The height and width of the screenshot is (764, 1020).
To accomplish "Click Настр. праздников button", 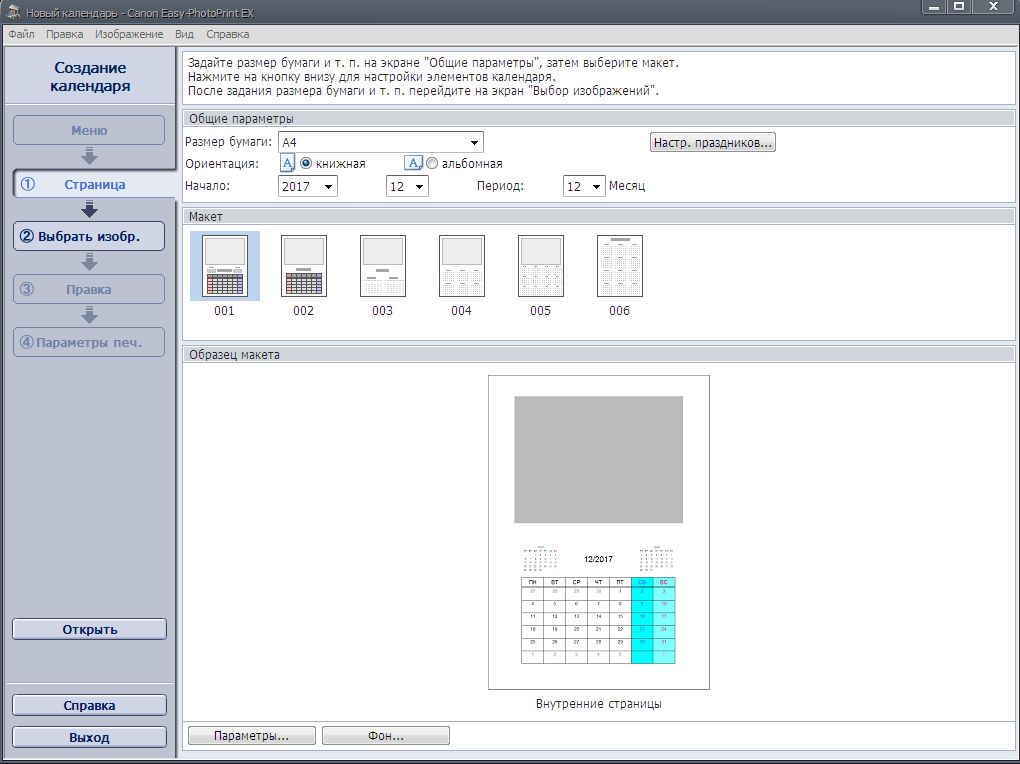I will click(x=713, y=143).
